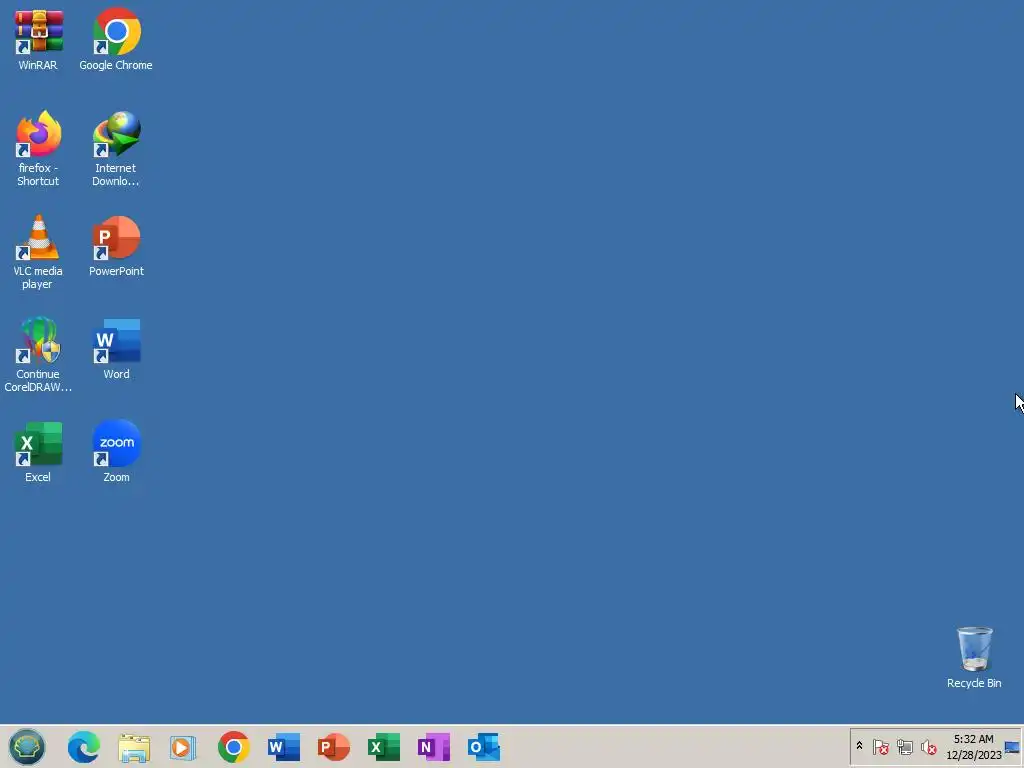Launch Excel from the taskbar
1024x768 pixels.
click(384, 747)
